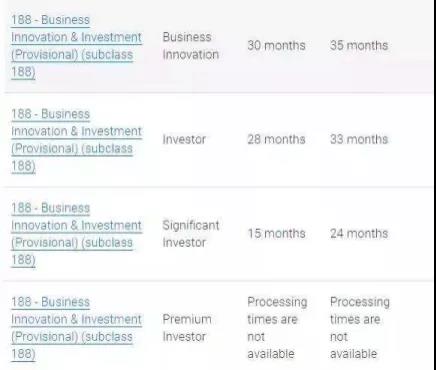Select the 'Premium Investor' stream cell
Screen dimensions: 436x370
(x=187, y=328)
